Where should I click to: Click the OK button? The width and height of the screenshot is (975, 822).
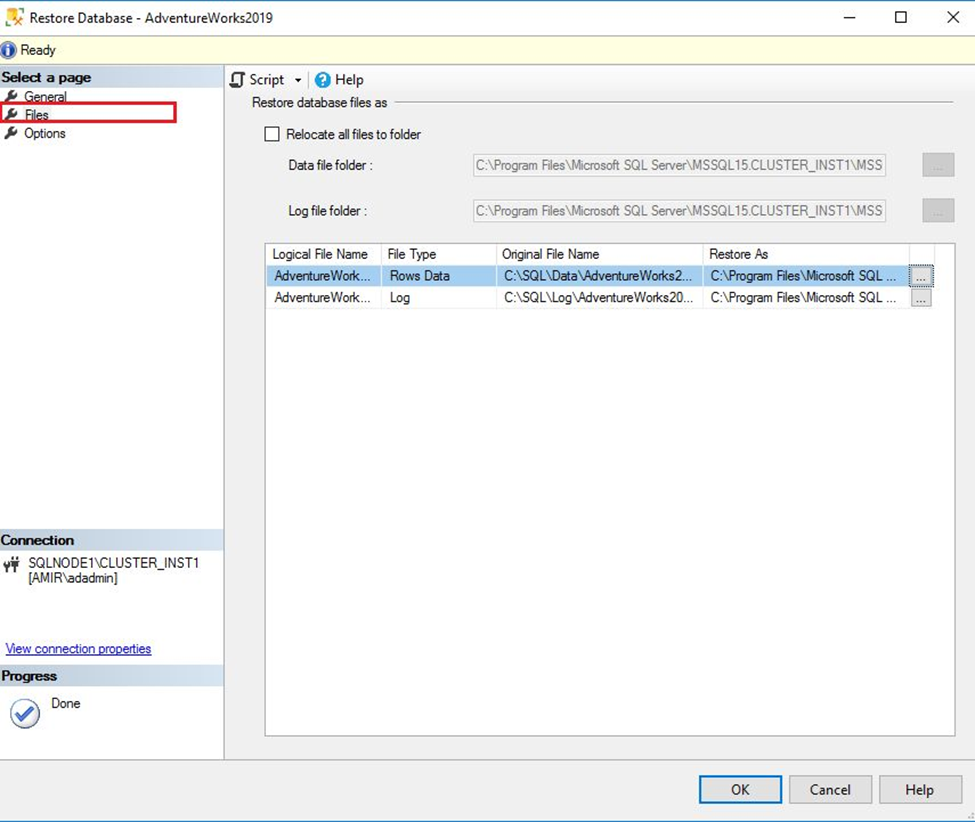tap(739, 789)
